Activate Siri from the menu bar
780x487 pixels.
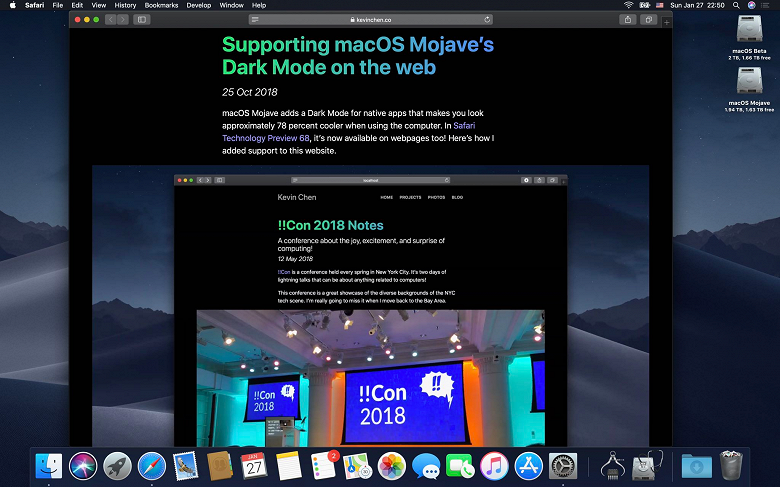pyautogui.click(x=752, y=5)
